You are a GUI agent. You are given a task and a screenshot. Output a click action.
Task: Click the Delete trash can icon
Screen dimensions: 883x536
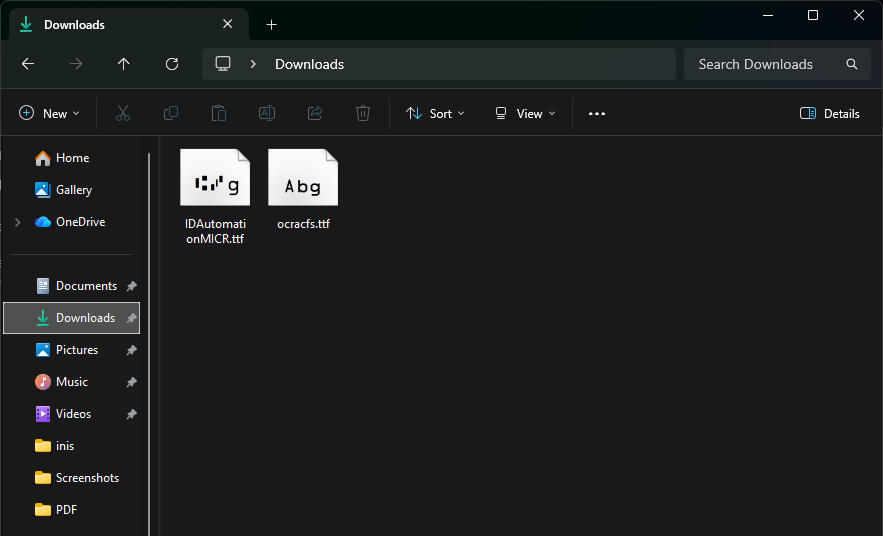pos(363,114)
